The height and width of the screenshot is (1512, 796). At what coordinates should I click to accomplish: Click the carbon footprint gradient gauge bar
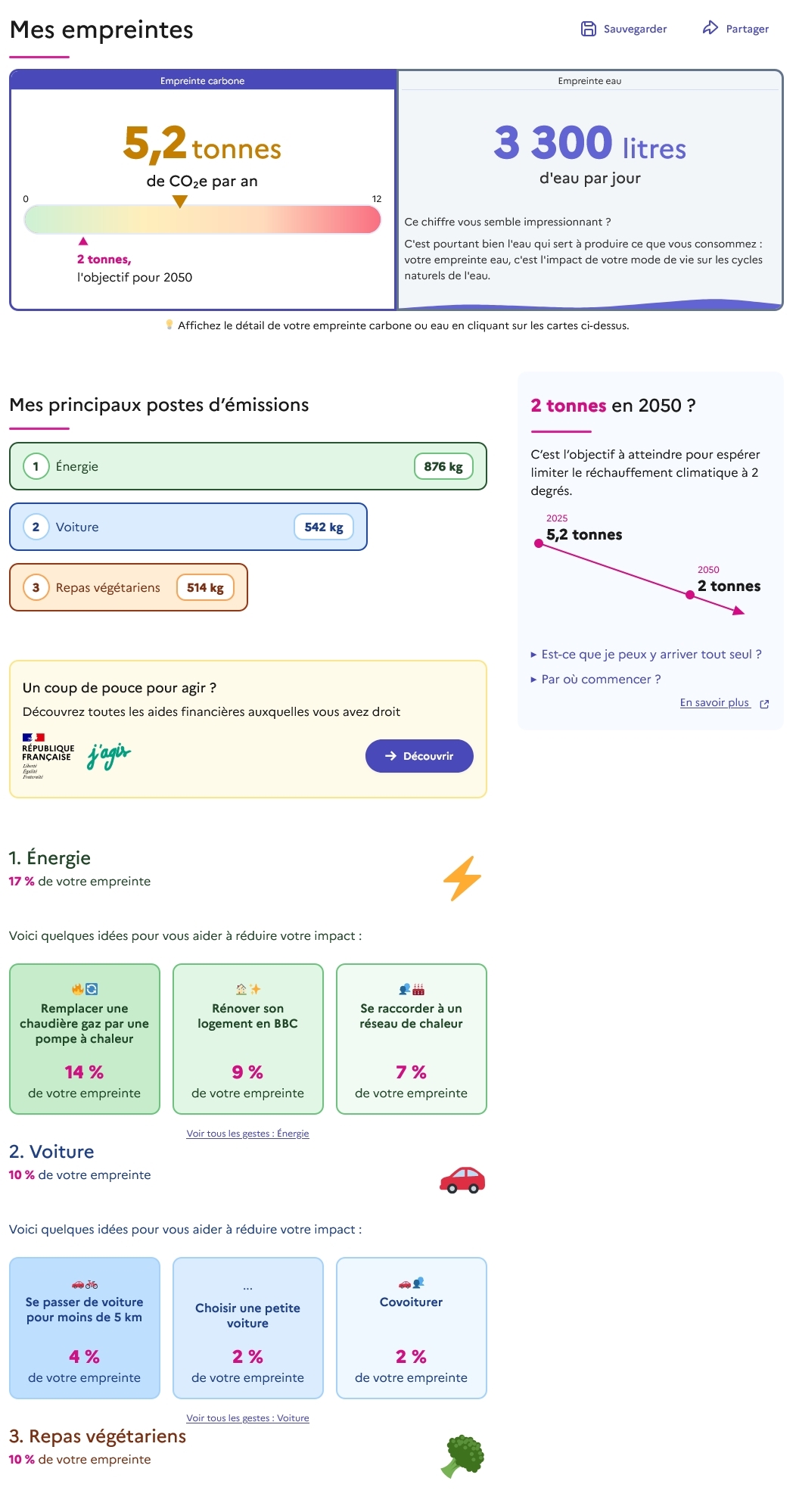pos(202,219)
